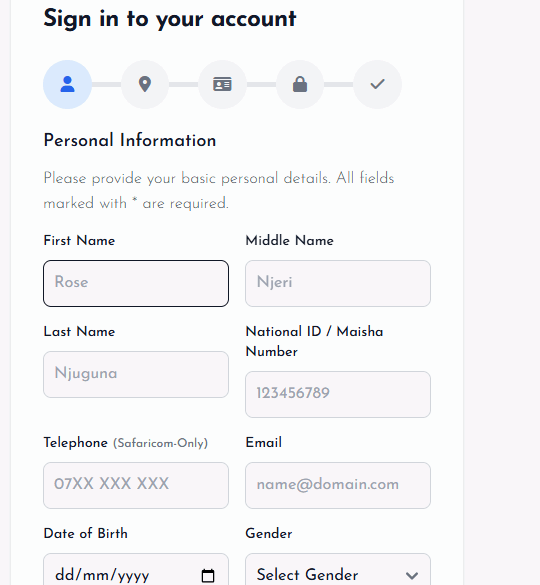Expand the Select Gender dropdown

coord(338,571)
